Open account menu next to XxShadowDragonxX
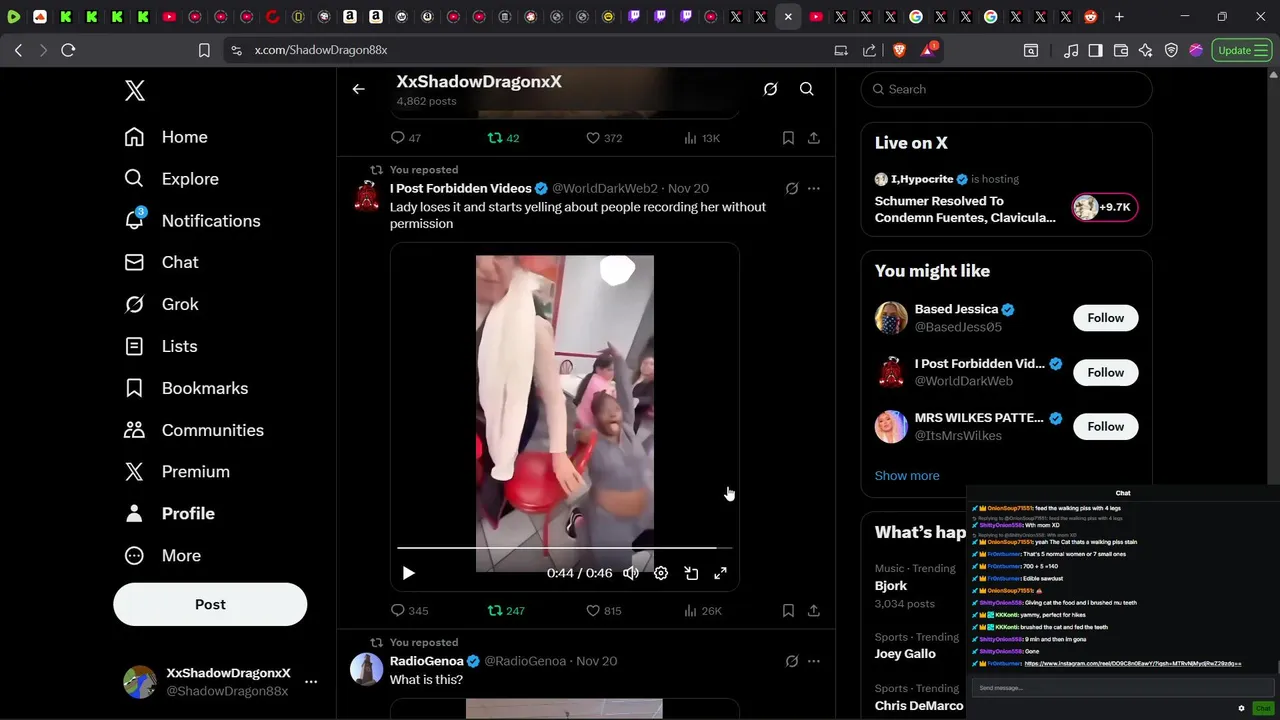 click(311, 682)
